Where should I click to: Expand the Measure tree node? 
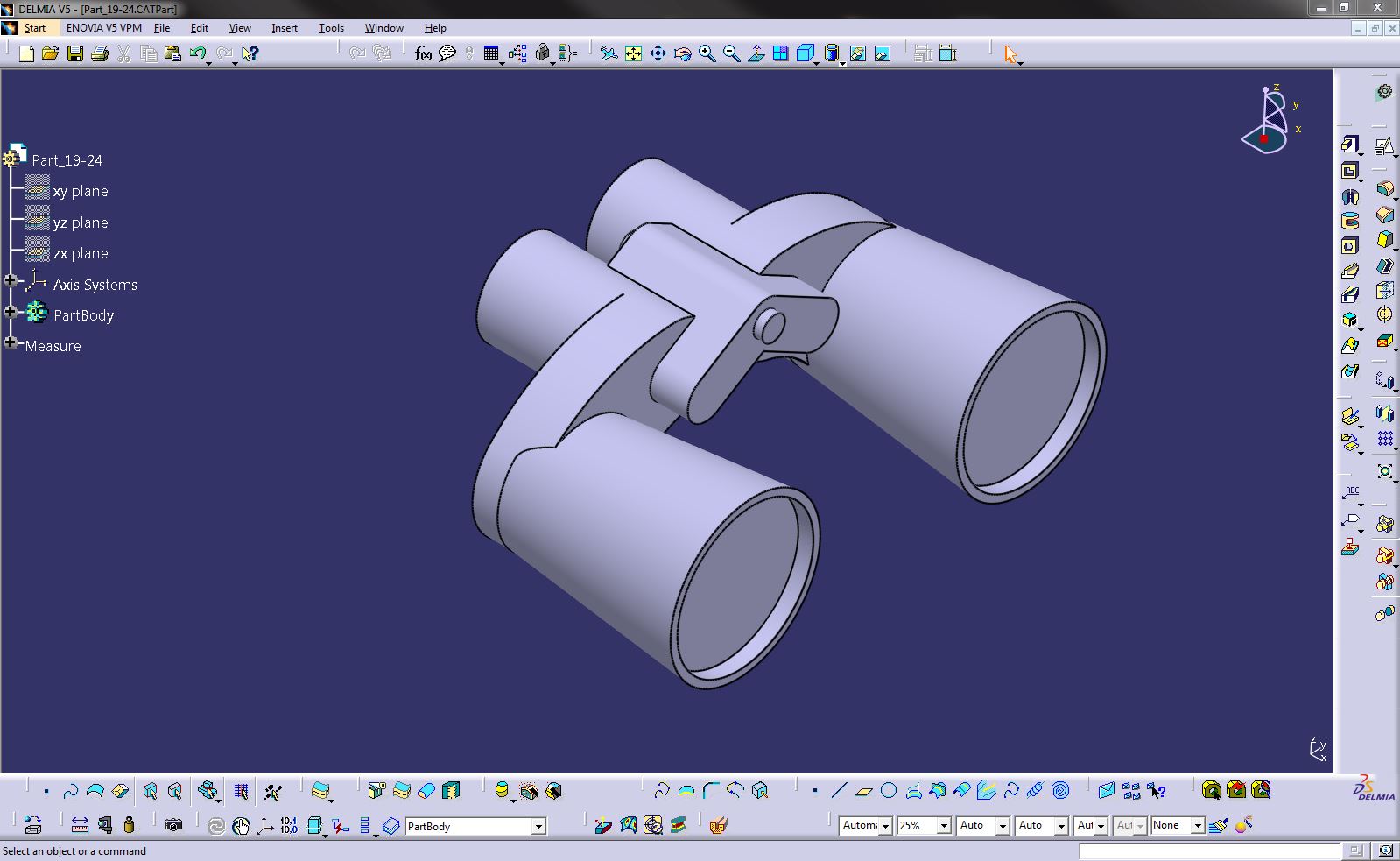tap(11, 342)
